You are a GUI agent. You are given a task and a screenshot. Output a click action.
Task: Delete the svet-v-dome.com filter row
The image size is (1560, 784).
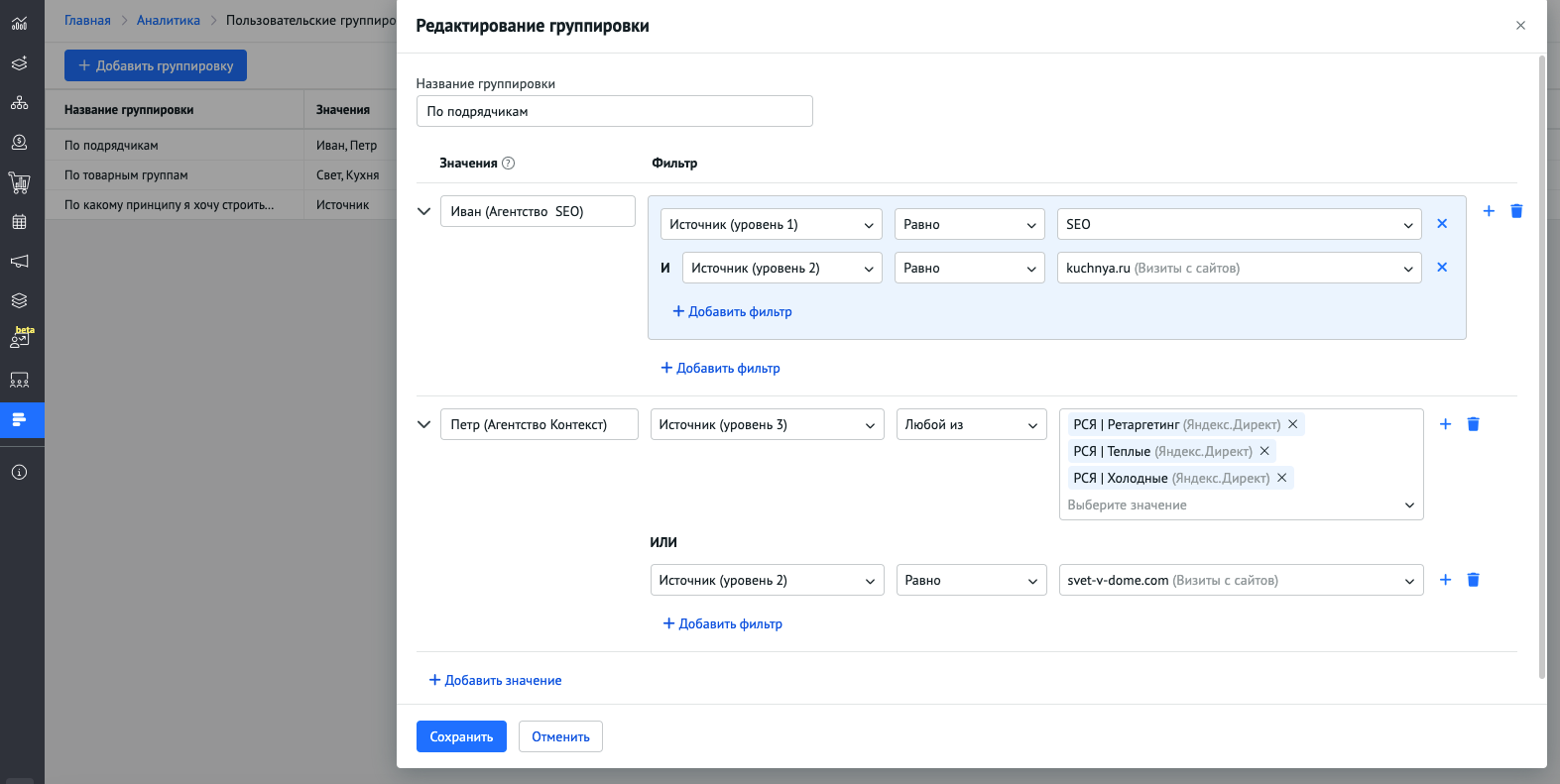pyautogui.click(x=1473, y=580)
